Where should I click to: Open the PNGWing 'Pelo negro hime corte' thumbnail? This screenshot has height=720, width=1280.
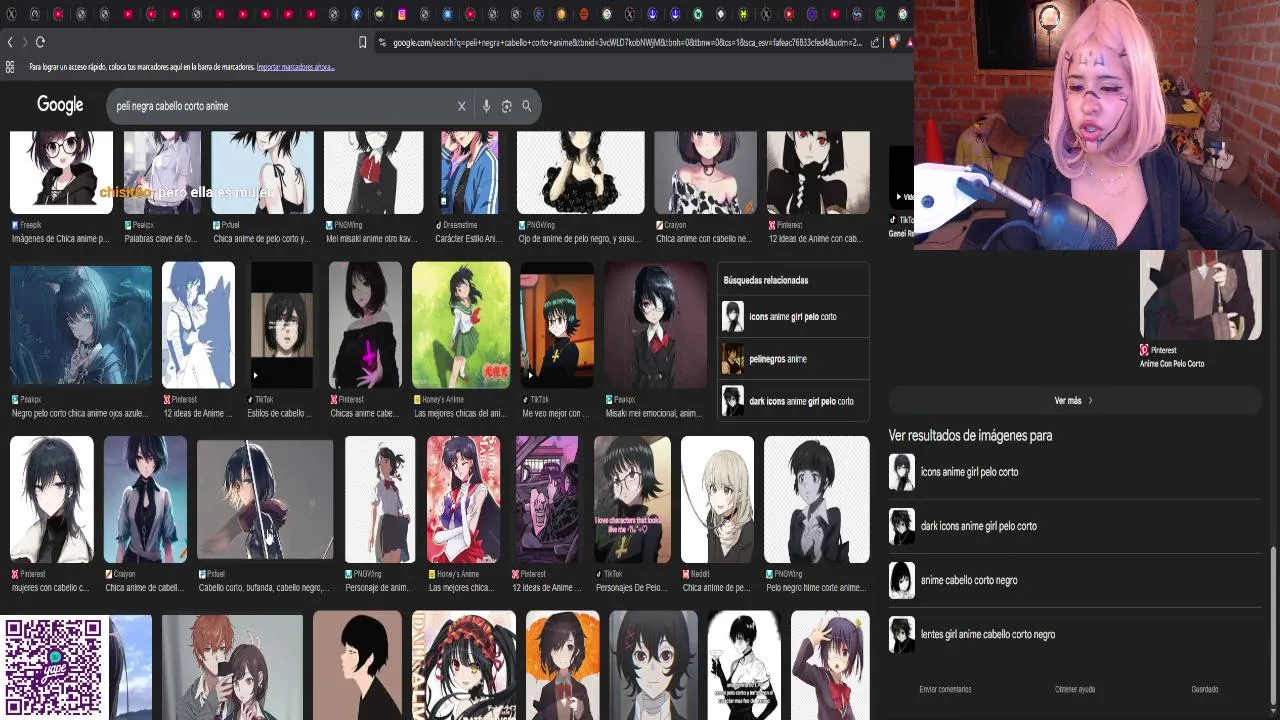tap(817, 499)
